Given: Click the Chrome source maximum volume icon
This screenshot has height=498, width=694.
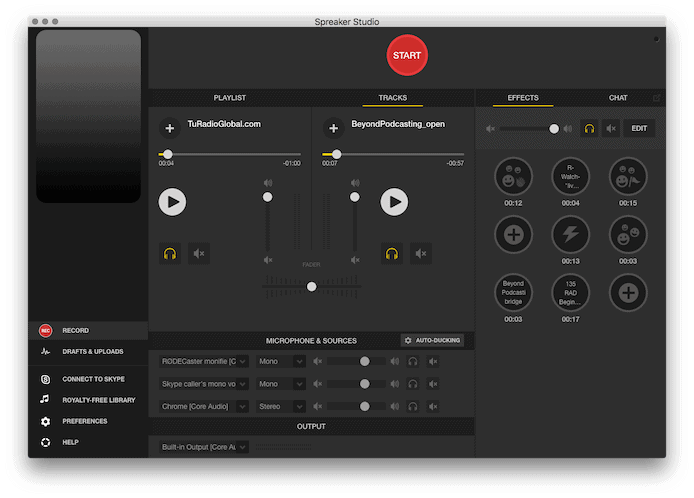Looking at the screenshot, I should 394,406.
